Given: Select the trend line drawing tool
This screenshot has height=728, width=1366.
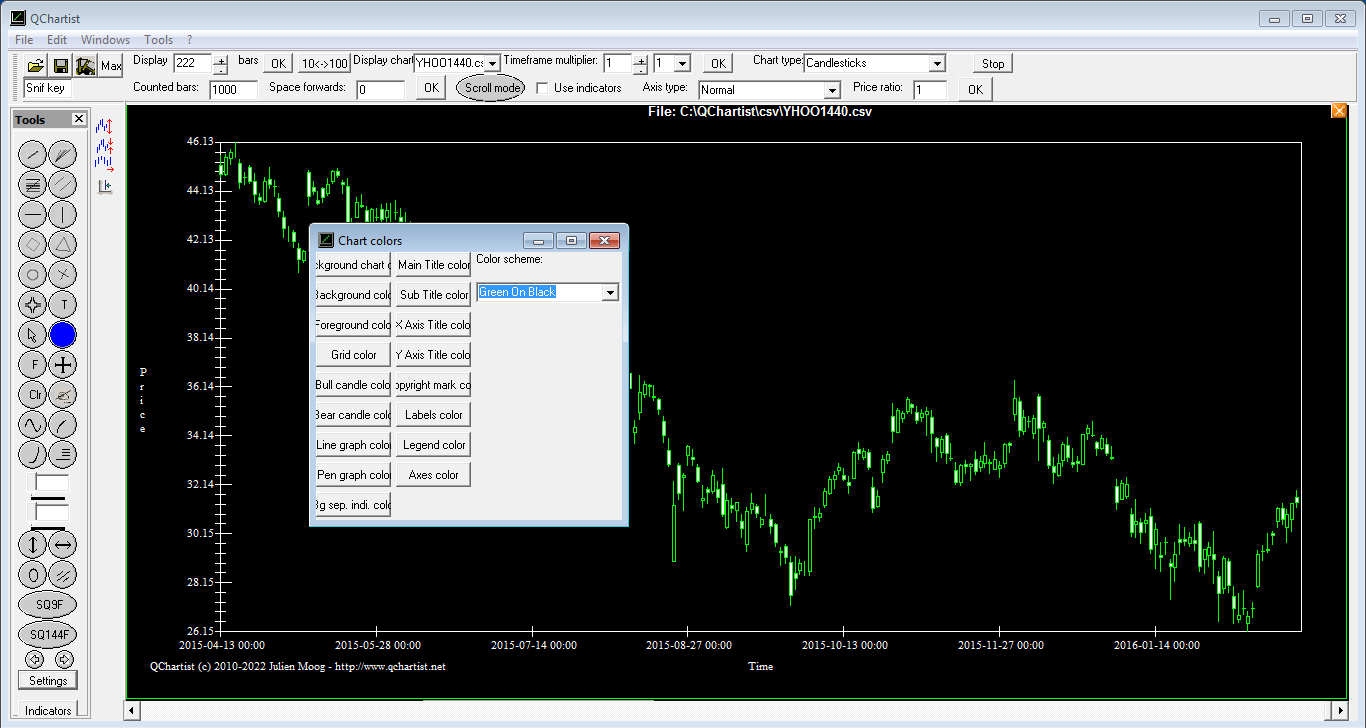Looking at the screenshot, I should (x=33, y=155).
